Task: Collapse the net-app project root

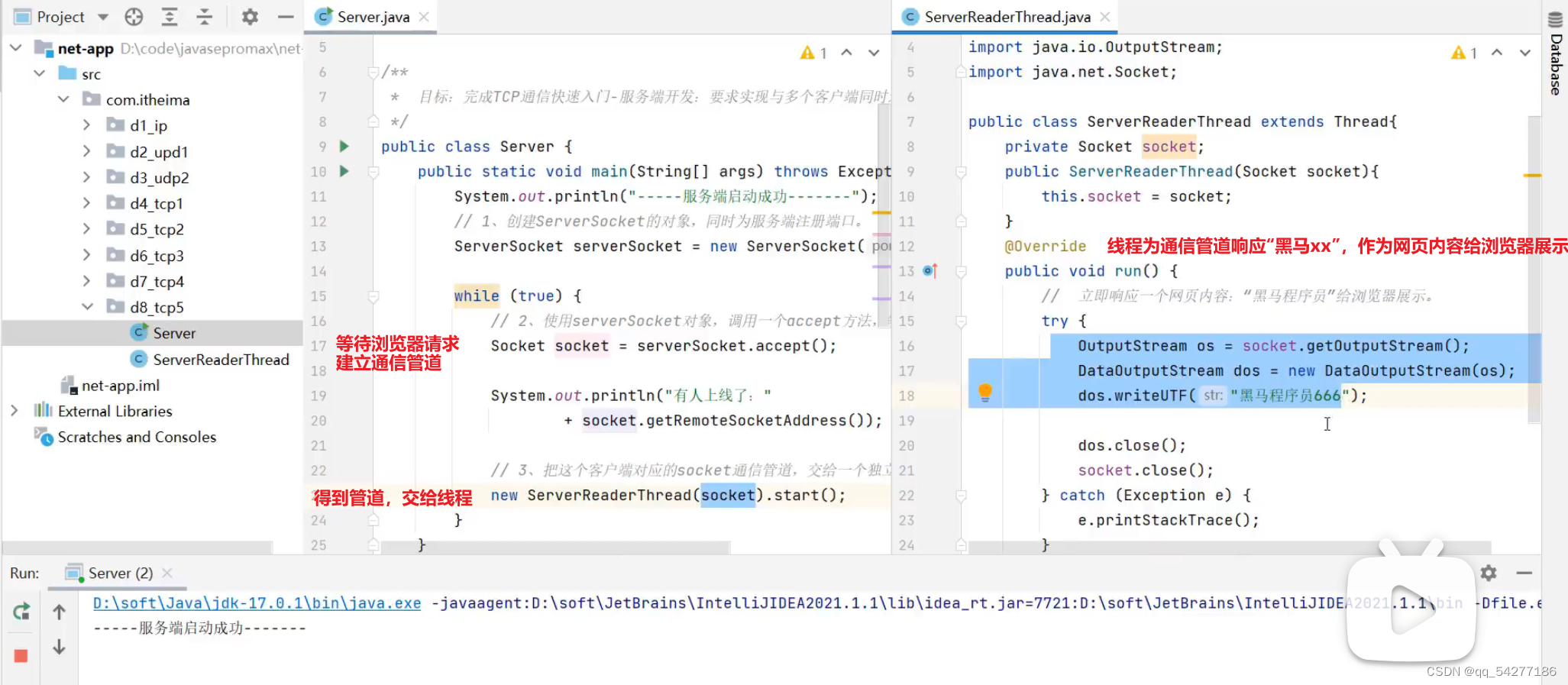Action: point(15,48)
